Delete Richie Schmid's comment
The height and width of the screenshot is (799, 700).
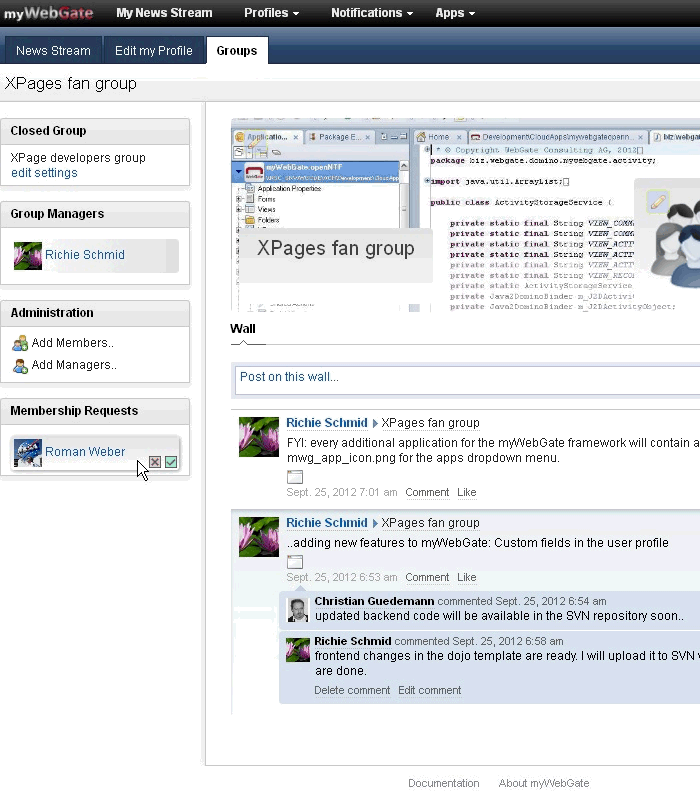coord(352,690)
